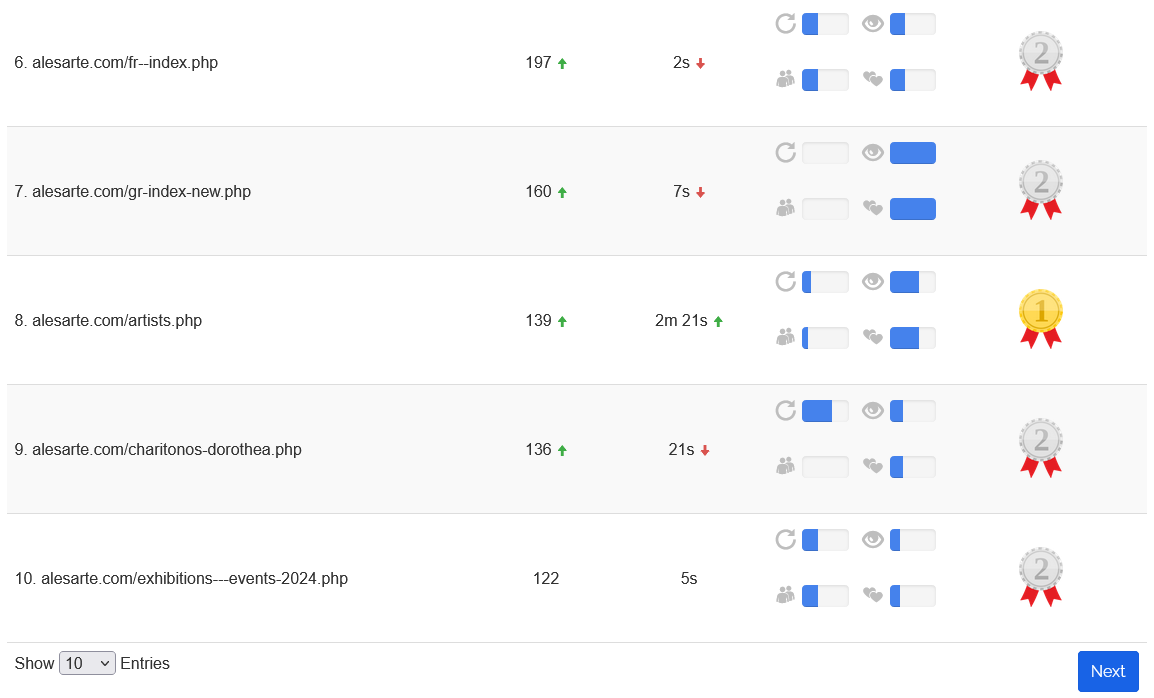Image resolution: width=1154 pixels, height=698 pixels.
Task: Open the Show entries count dropdown
Action: (87, 663)
